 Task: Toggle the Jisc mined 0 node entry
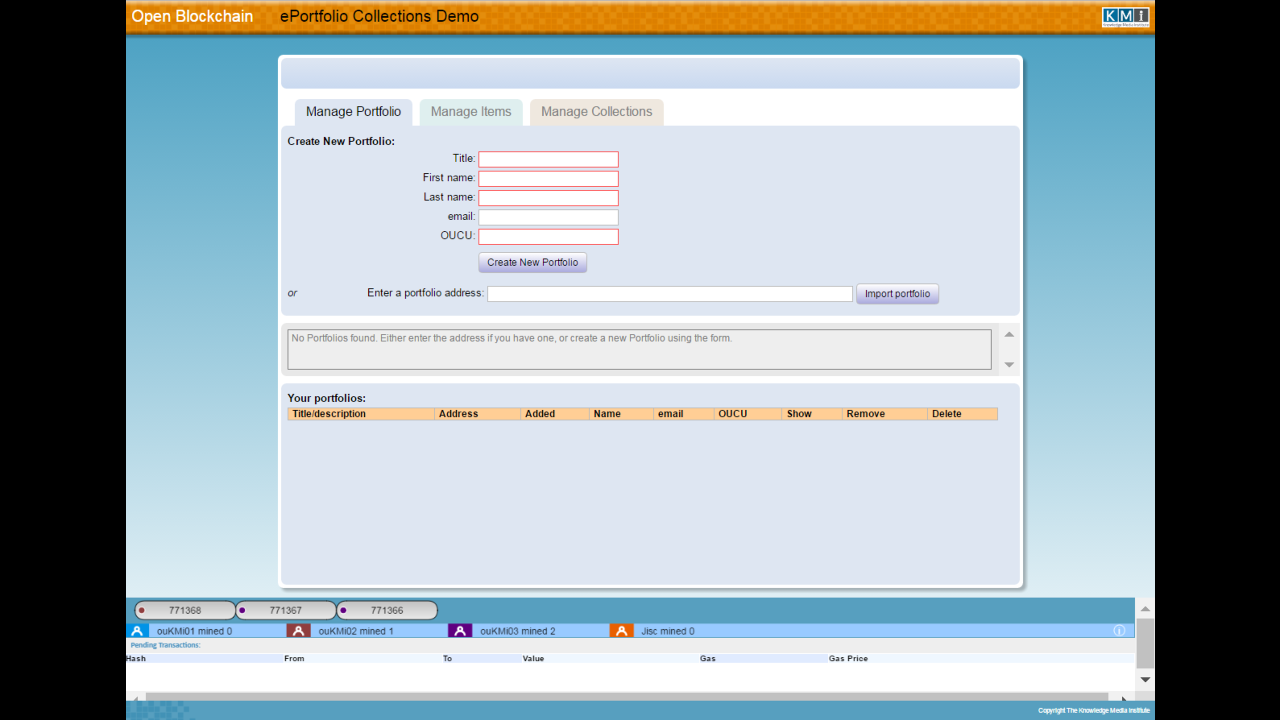668,630
